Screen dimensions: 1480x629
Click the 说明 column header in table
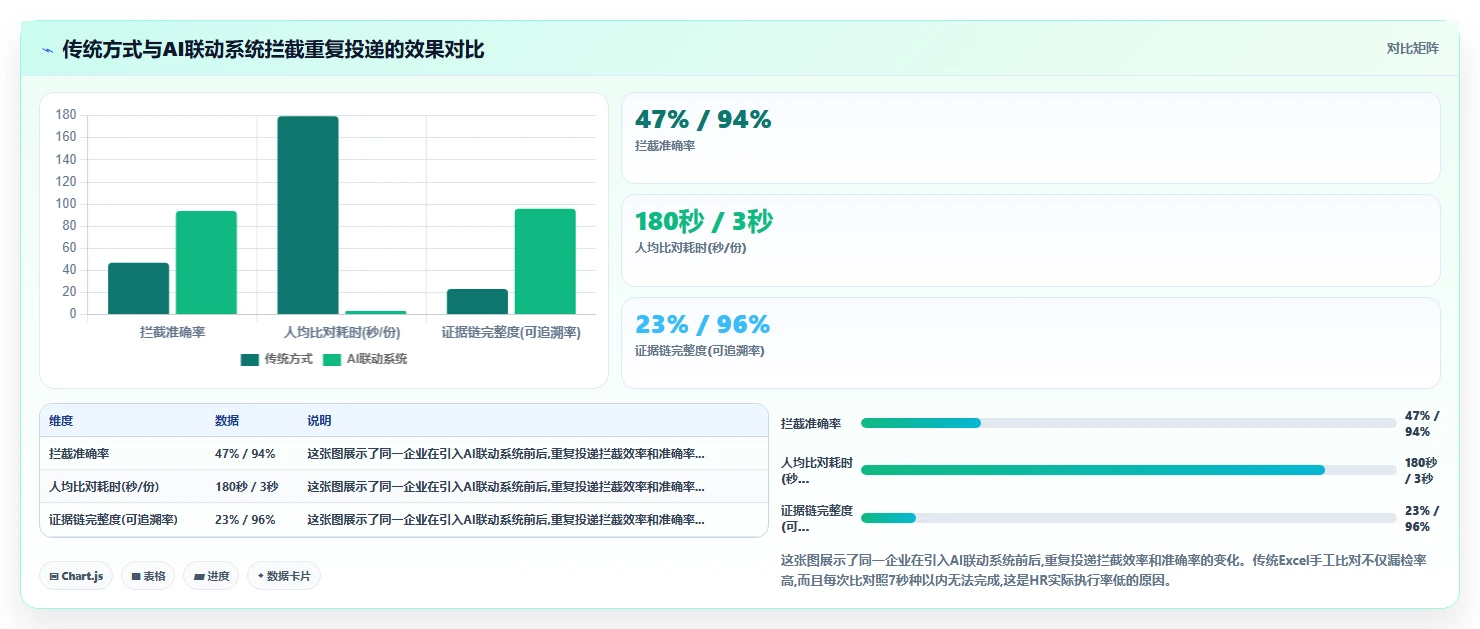319,421
